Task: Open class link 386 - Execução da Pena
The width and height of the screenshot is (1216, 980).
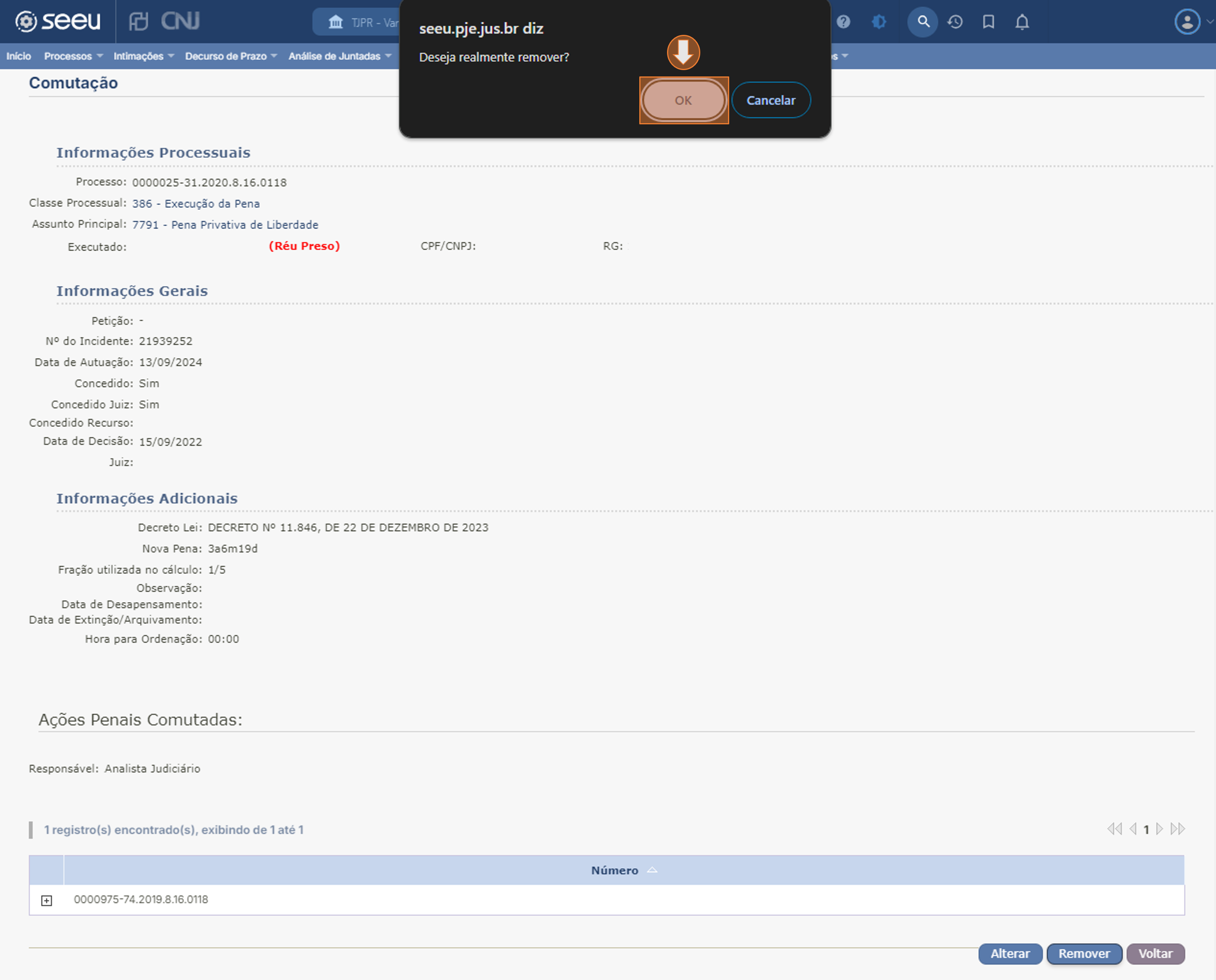Action: click(196, 203)
